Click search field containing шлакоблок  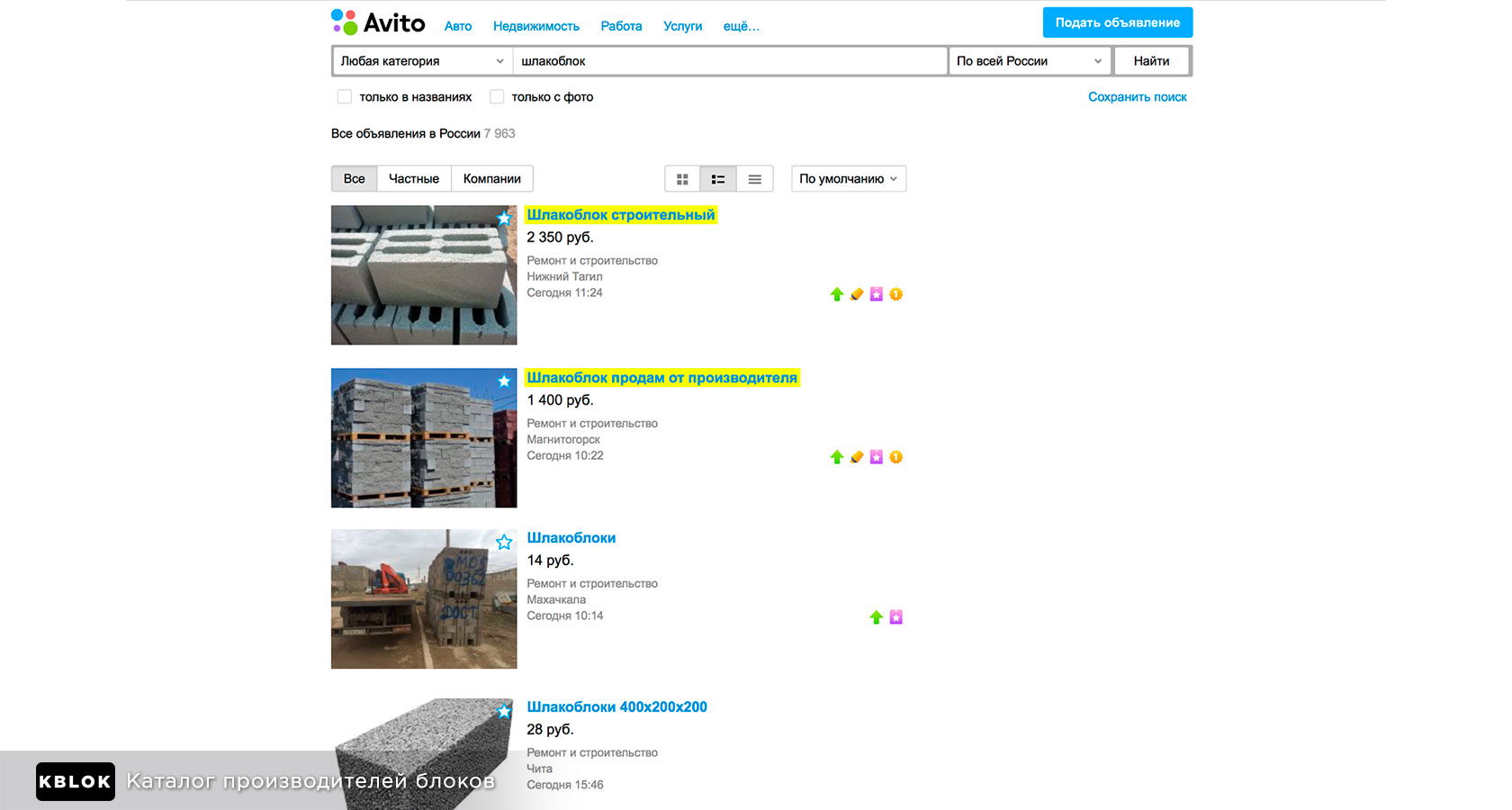[x=729, y=61]
